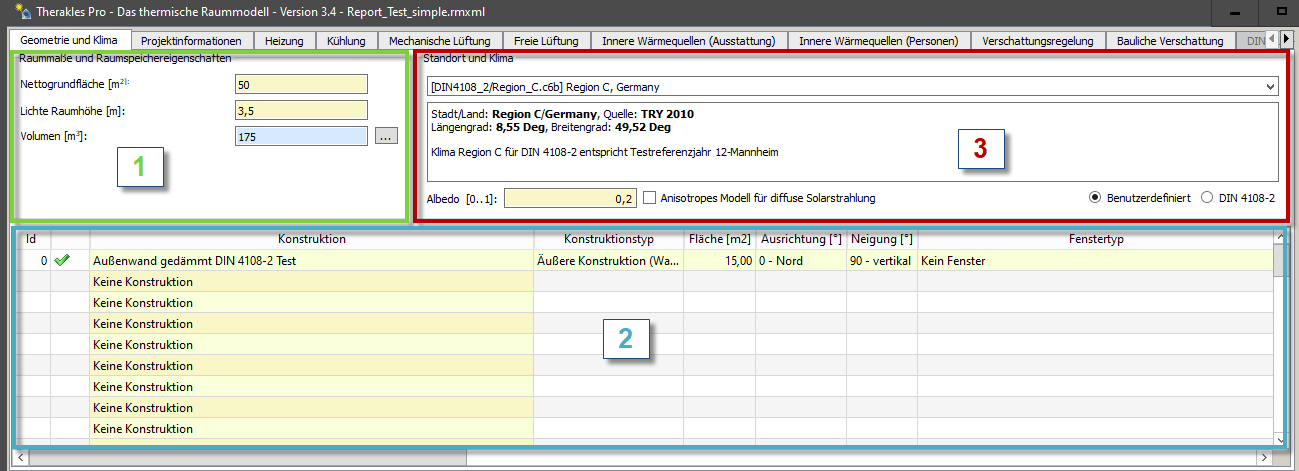Image resolution: width=1299 pixels, height=471 pixels.
Task: Maximize the Therakles Pro window
Action: click(x=1280, y=11)
